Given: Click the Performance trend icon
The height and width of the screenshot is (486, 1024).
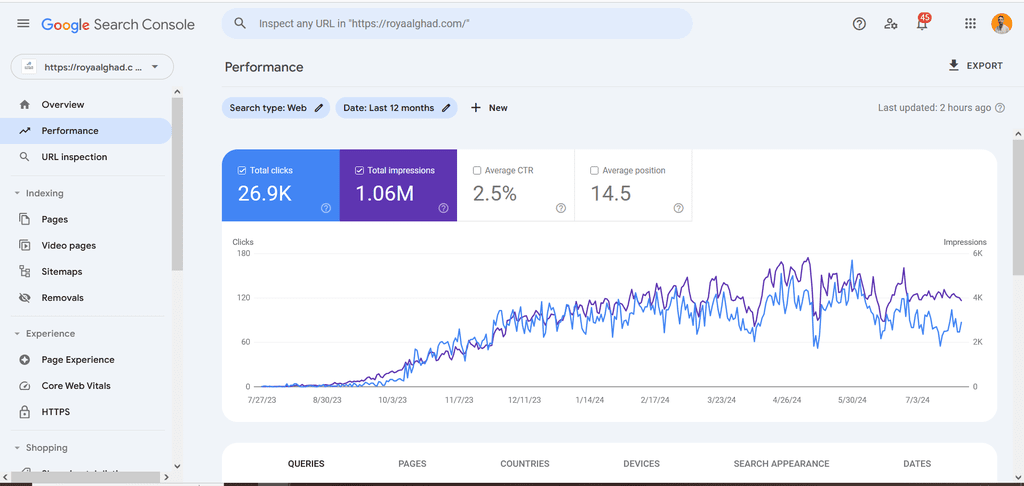Looking at the screenshot, I should pyautogui.click(x=25, y=131).
